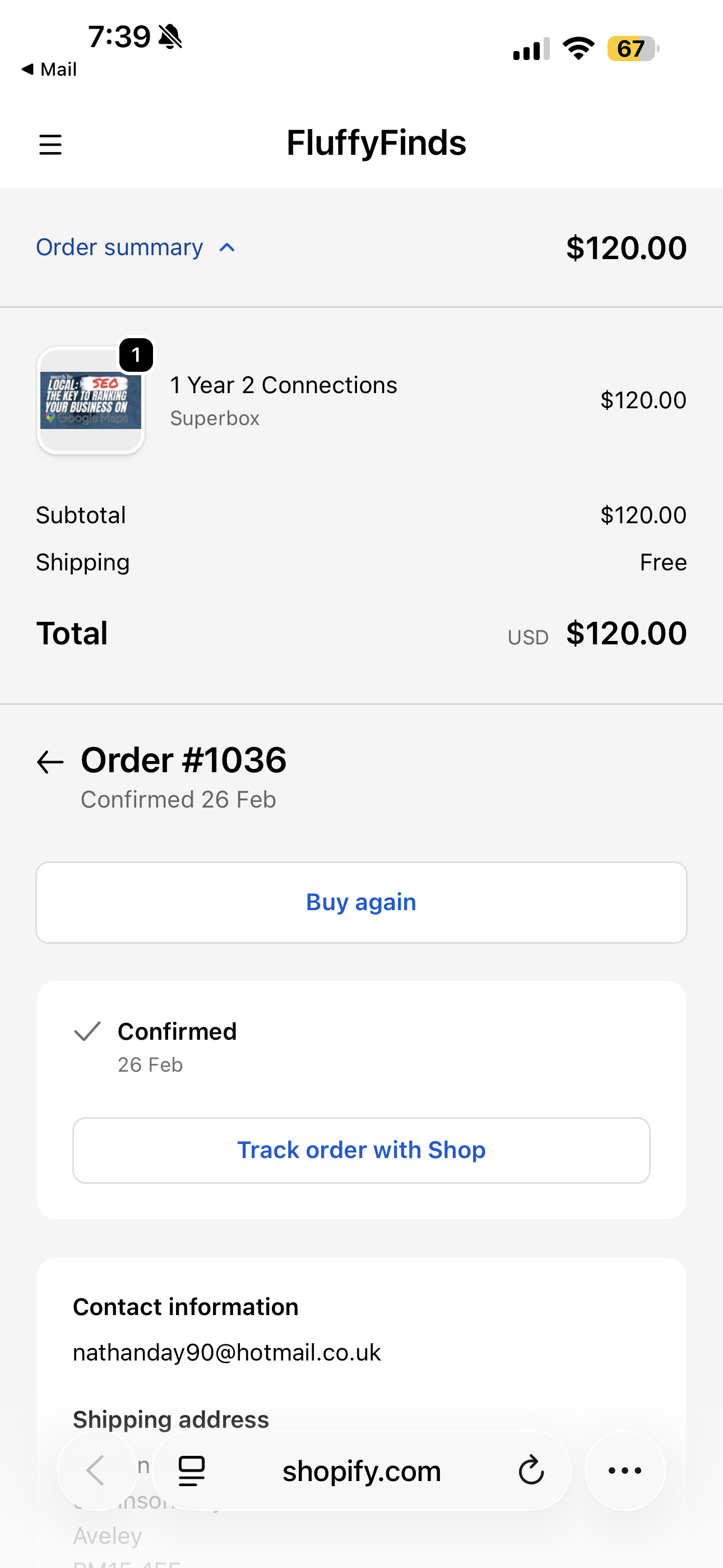Screen dimensions: 723x1568
Task: Tap the Wi-Fi status icon
Action: (578, 49)
